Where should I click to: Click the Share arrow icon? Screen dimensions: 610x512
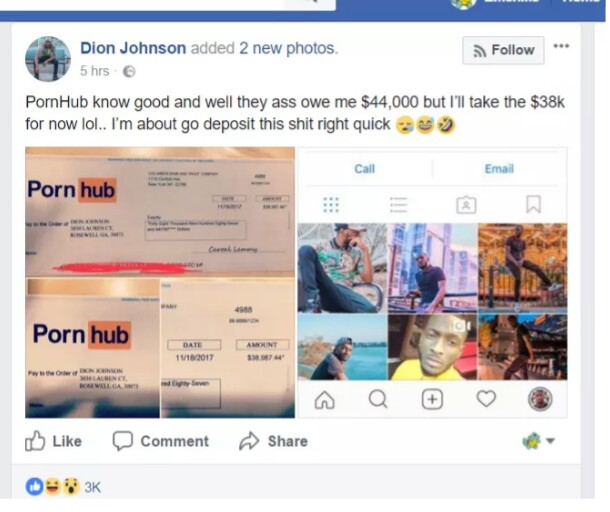click(249, 441)
